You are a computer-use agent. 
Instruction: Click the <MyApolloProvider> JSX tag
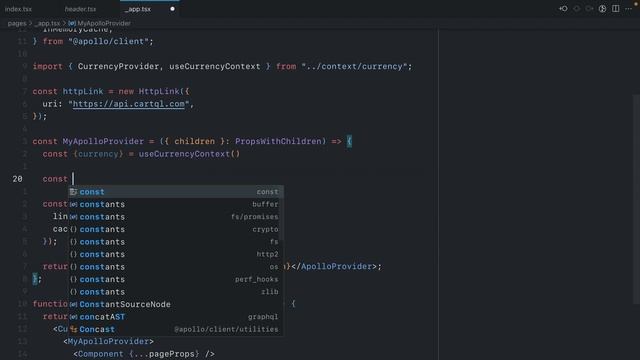(108, 341)
